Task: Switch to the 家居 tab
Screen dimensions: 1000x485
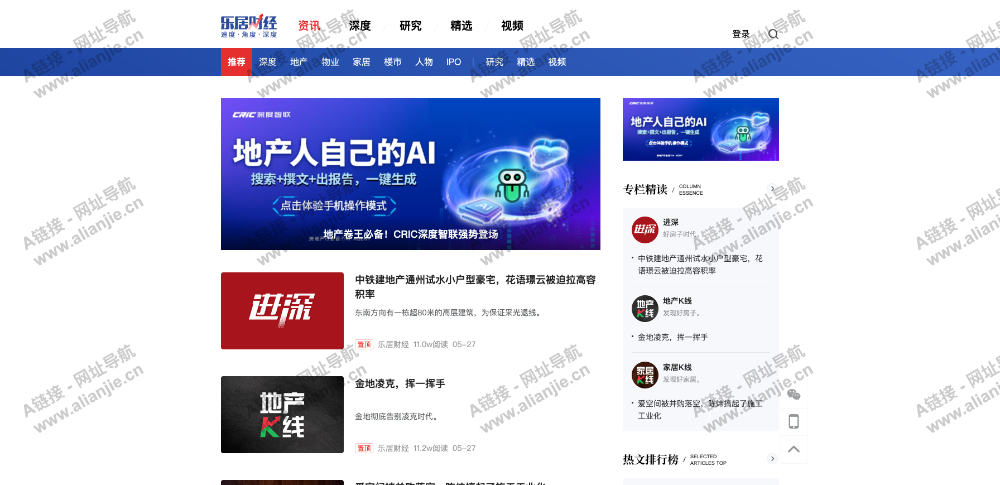Action: pyautogui.click(x=362, y=62)
